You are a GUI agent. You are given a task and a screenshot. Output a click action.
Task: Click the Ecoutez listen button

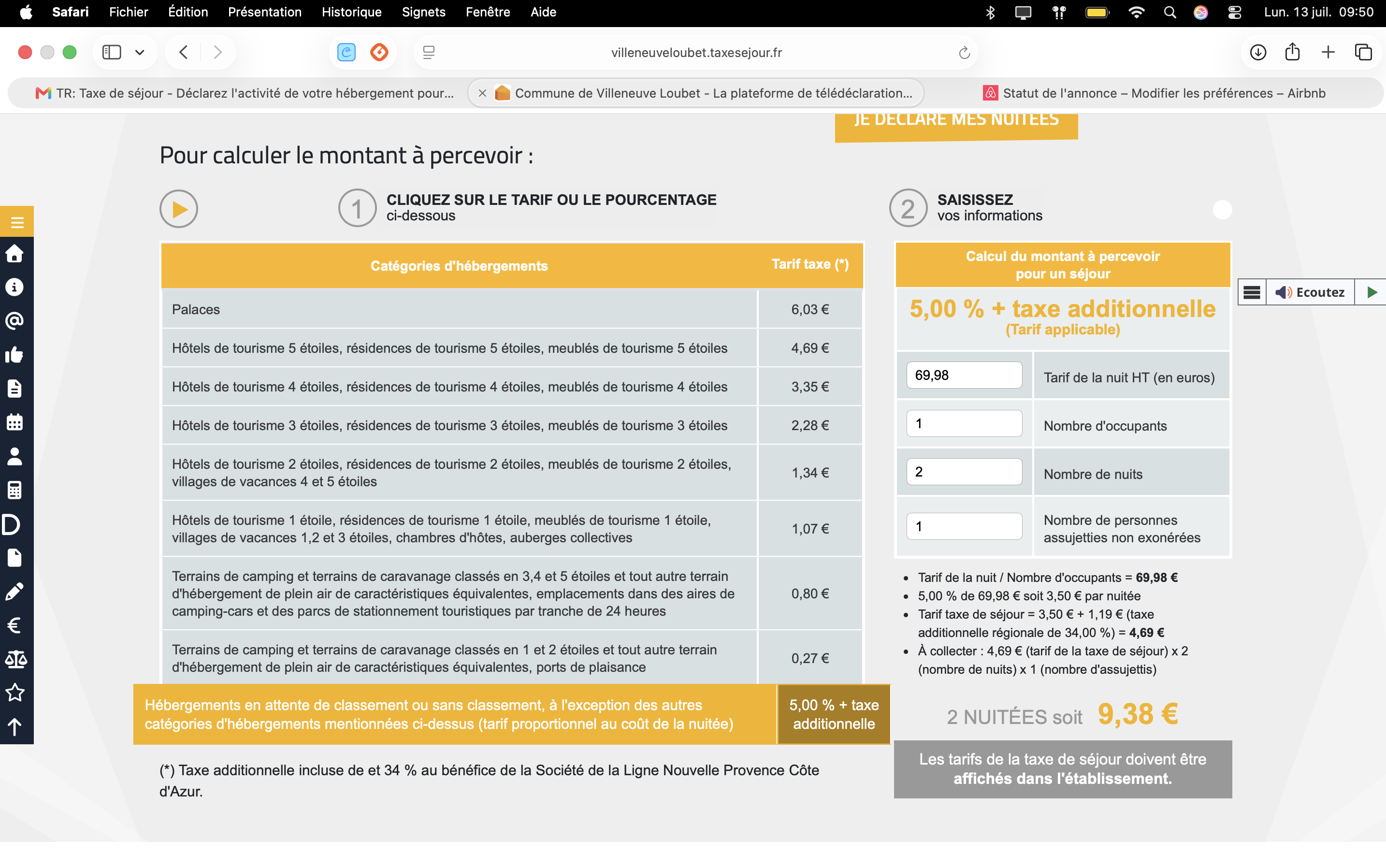[x=1310, y=293]
